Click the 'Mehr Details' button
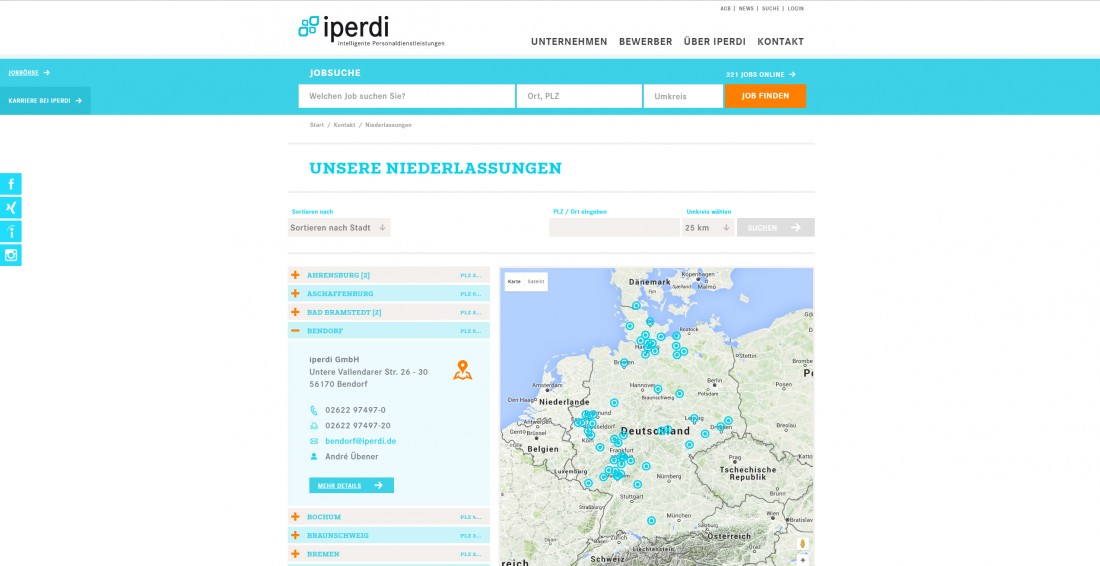 click(351, 485)
